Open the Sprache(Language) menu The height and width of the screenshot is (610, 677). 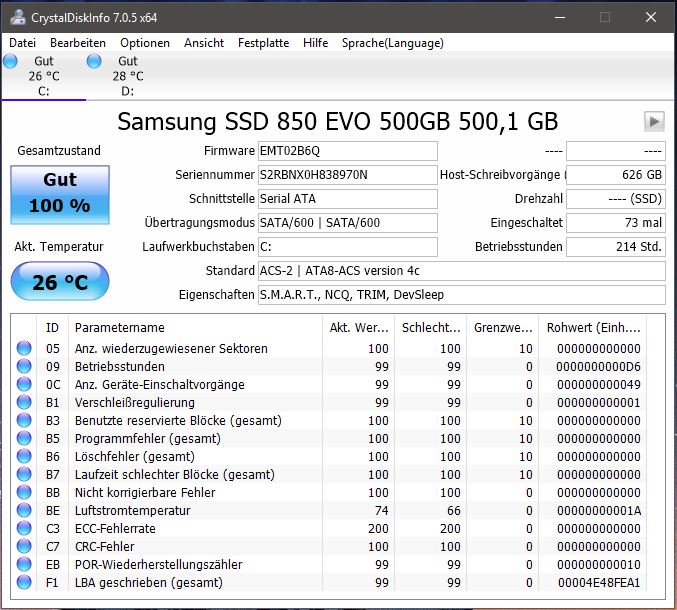(392, 43)
